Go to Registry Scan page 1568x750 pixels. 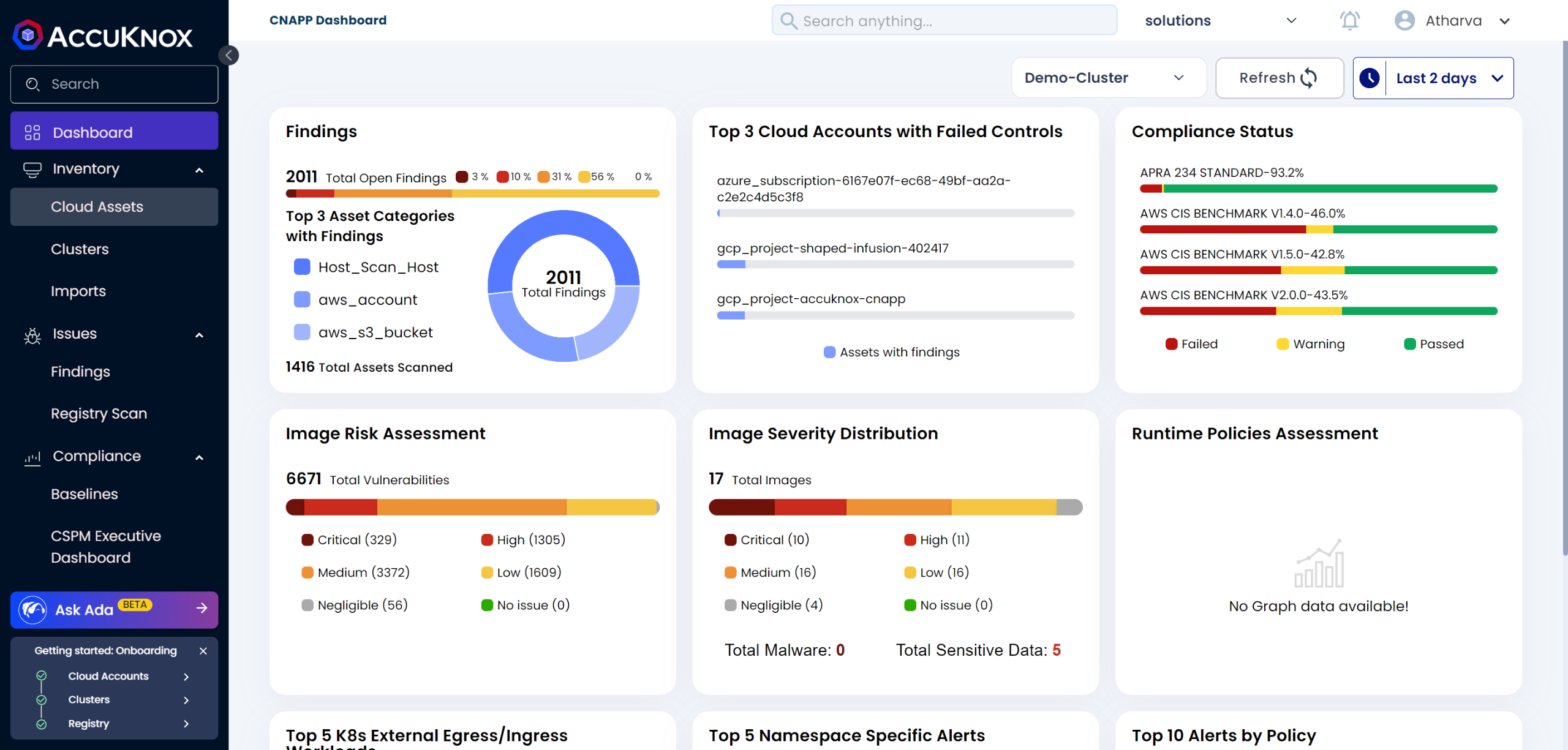99,414
